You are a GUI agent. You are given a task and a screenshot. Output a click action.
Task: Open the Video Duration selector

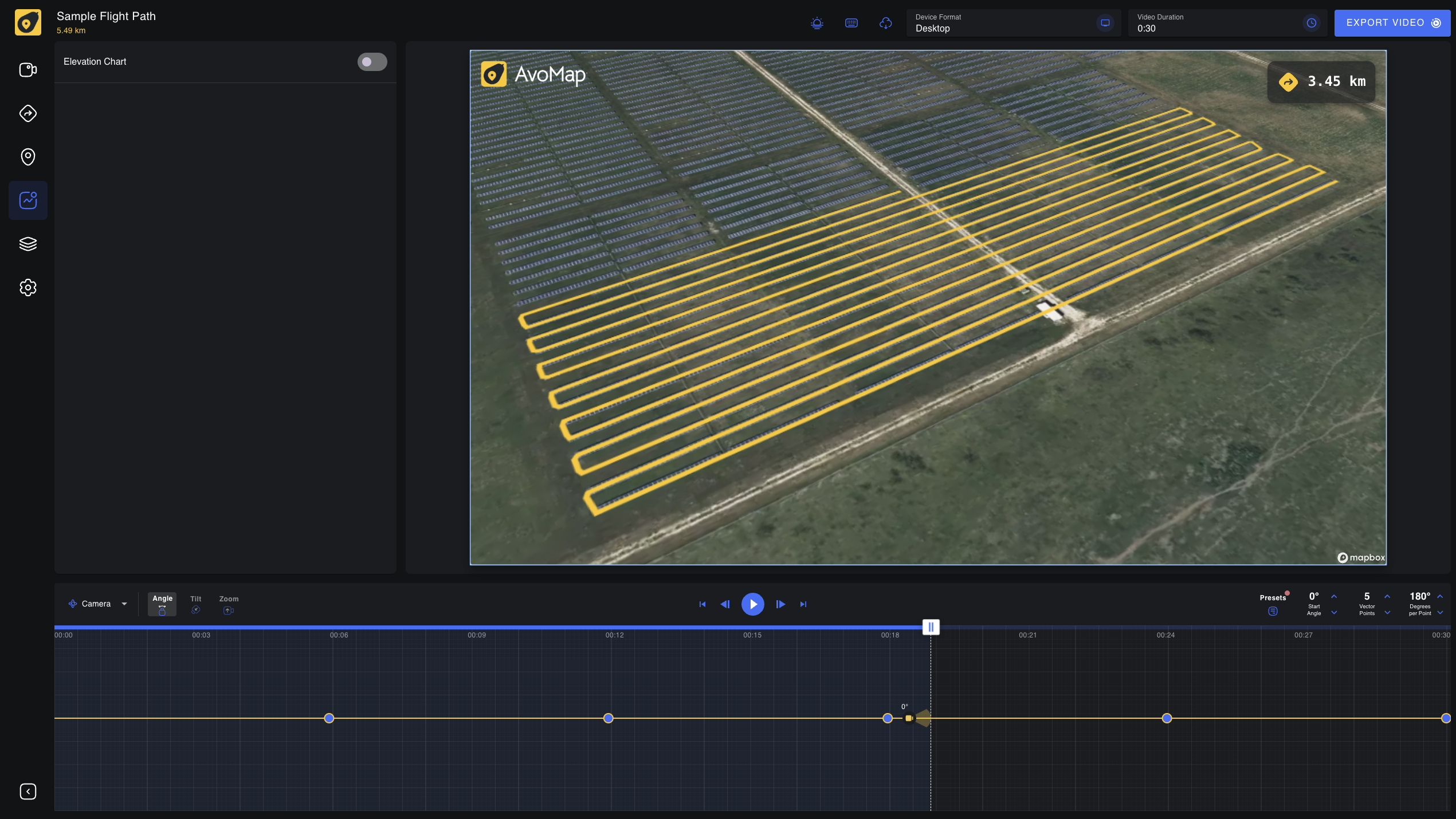(1227, 23)
